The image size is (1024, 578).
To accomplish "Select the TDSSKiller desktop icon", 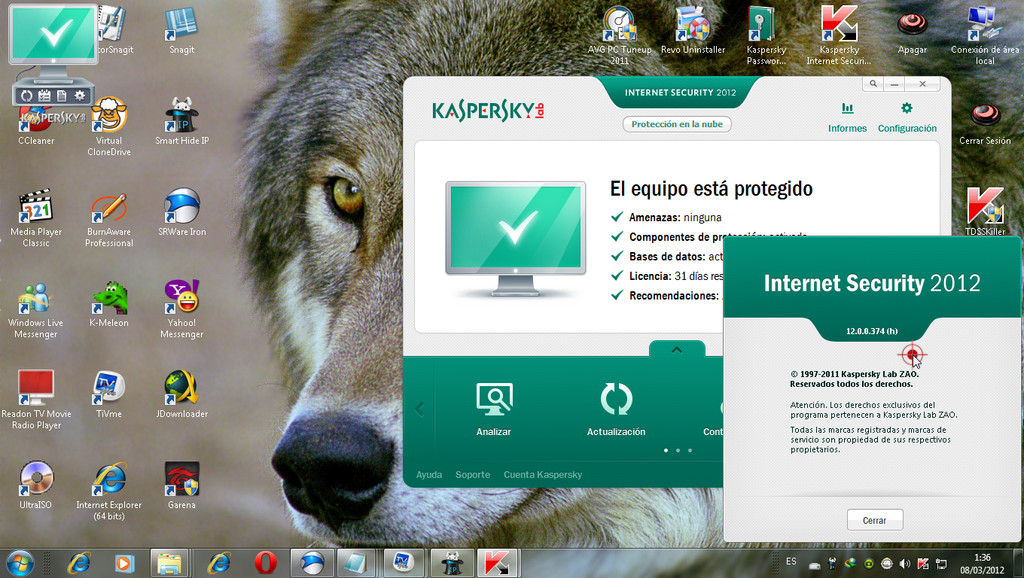I will pos(985,211).
